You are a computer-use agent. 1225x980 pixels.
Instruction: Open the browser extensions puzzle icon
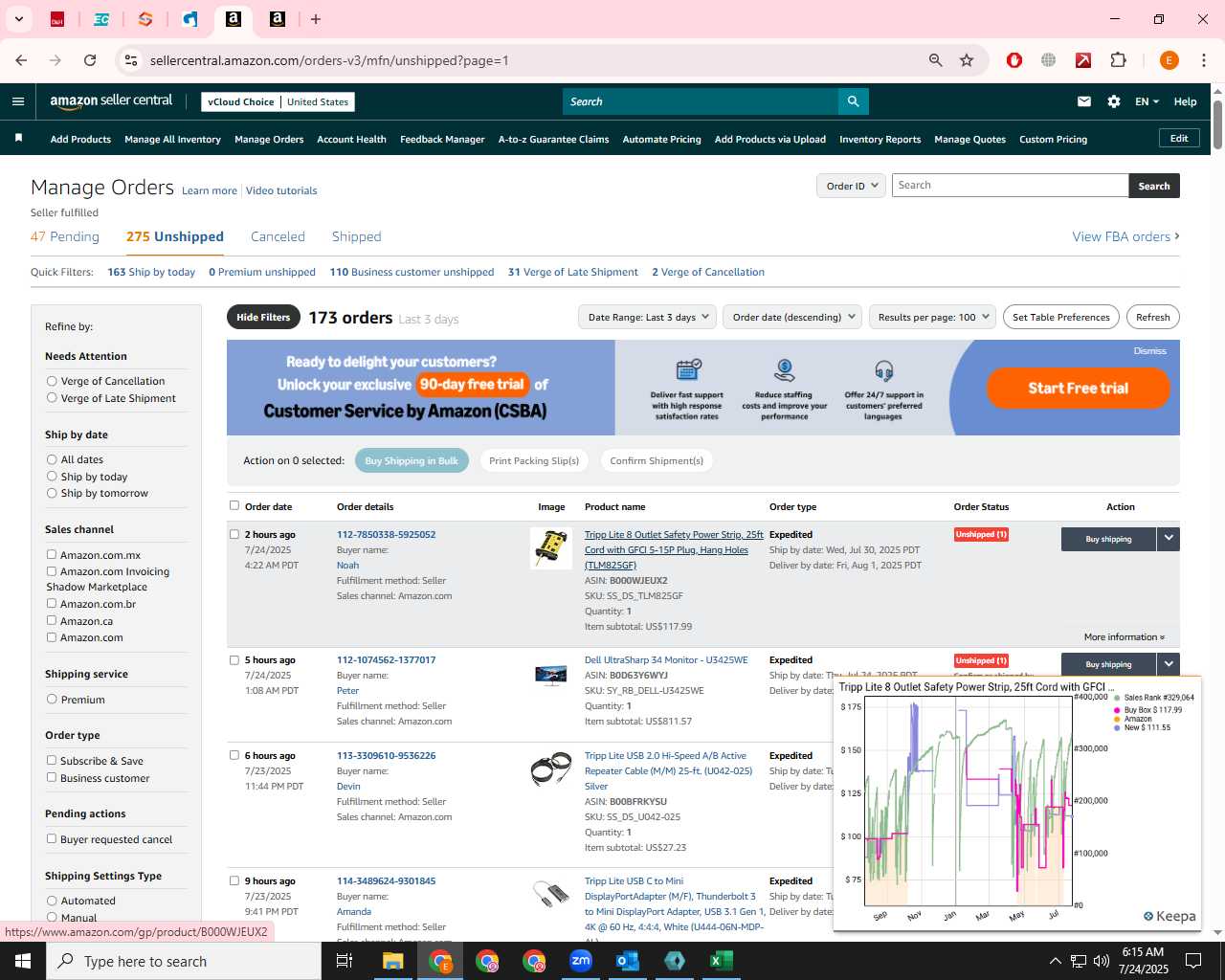1118,60
